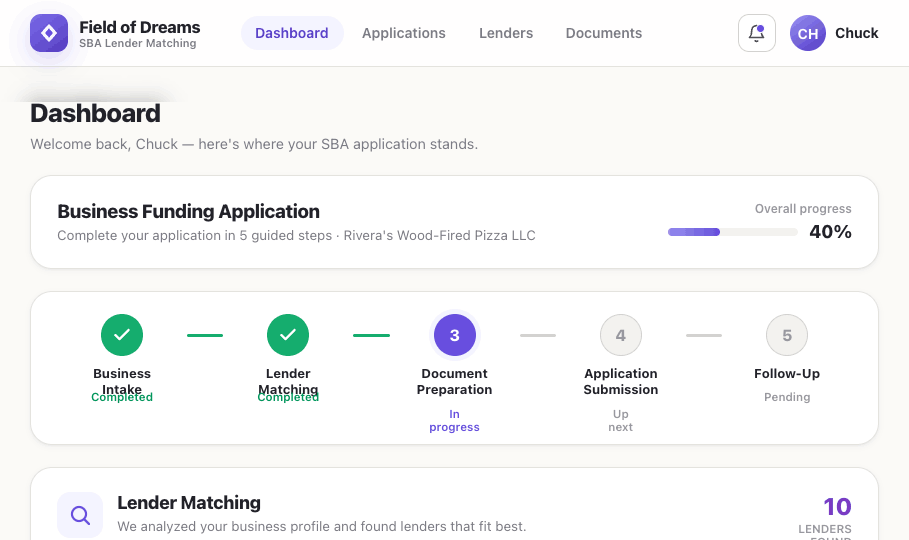Click the Lender Matching magnifier icon
Viewport: 909px width, 540px height.
[80, 514]
